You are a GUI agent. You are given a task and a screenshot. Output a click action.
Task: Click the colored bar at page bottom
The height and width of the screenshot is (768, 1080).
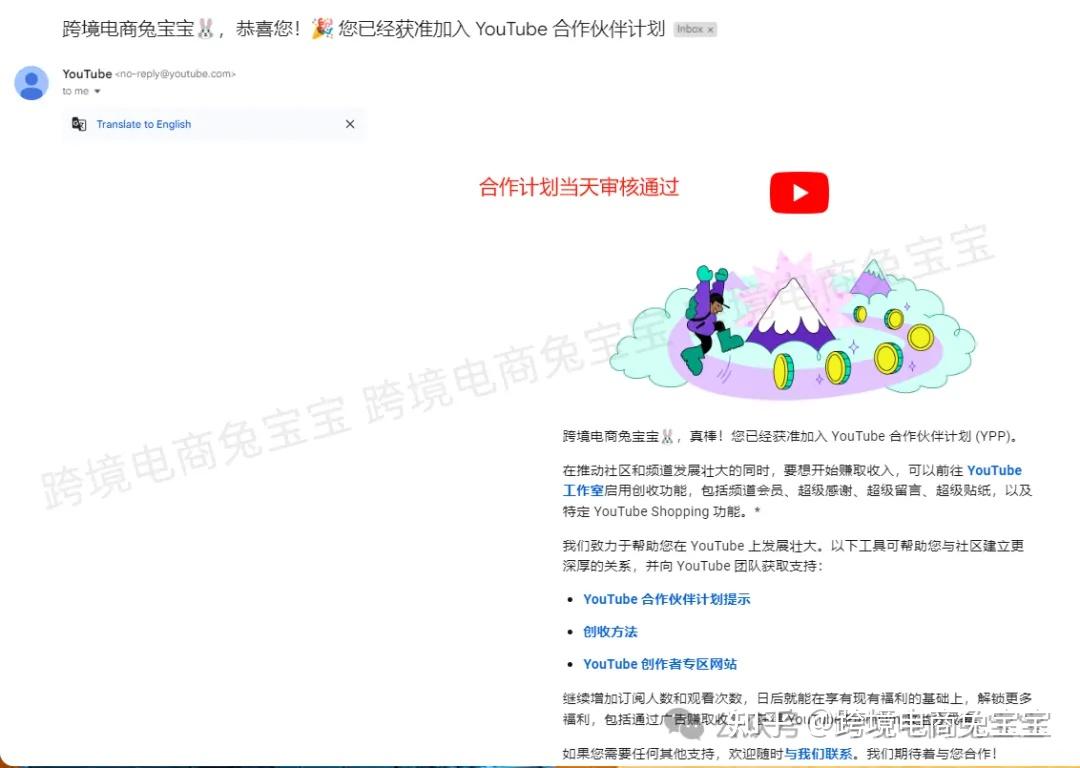540,765
